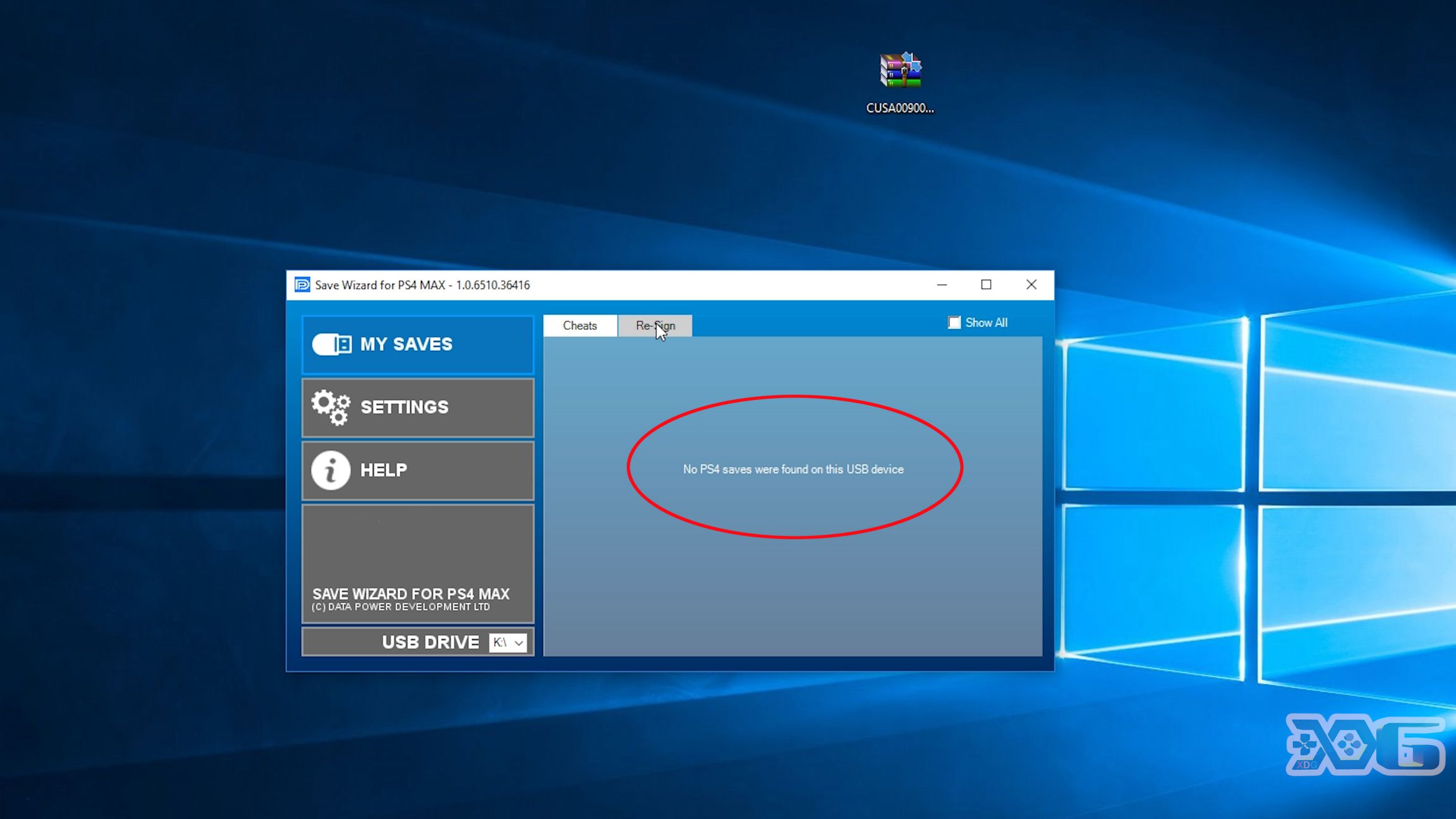Open the Settings panel
Viewport: 1456px width, 819px height.
tap(418, 408)
